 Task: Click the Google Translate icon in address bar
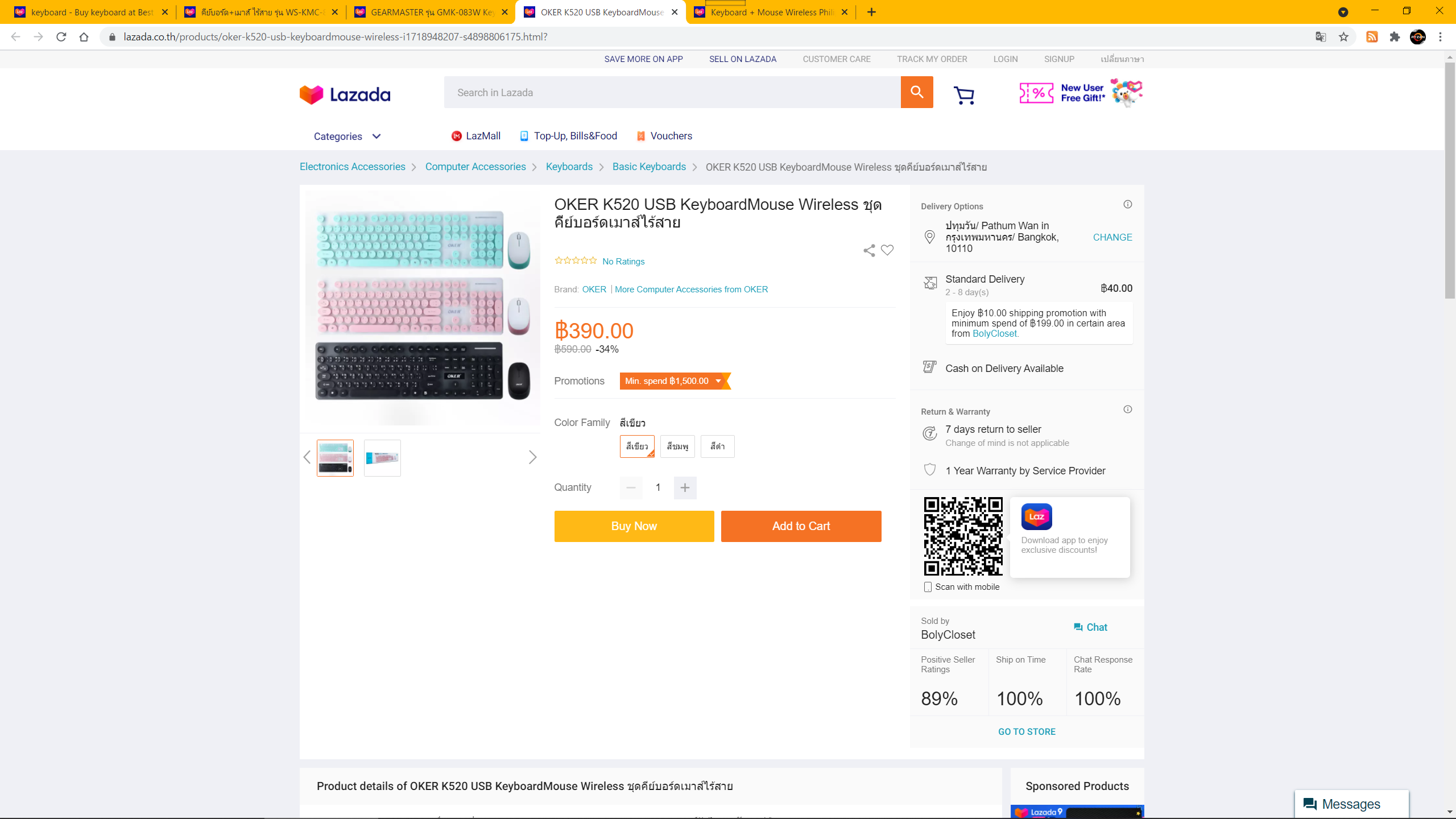pyautogui.click(x=1321, y=37)
